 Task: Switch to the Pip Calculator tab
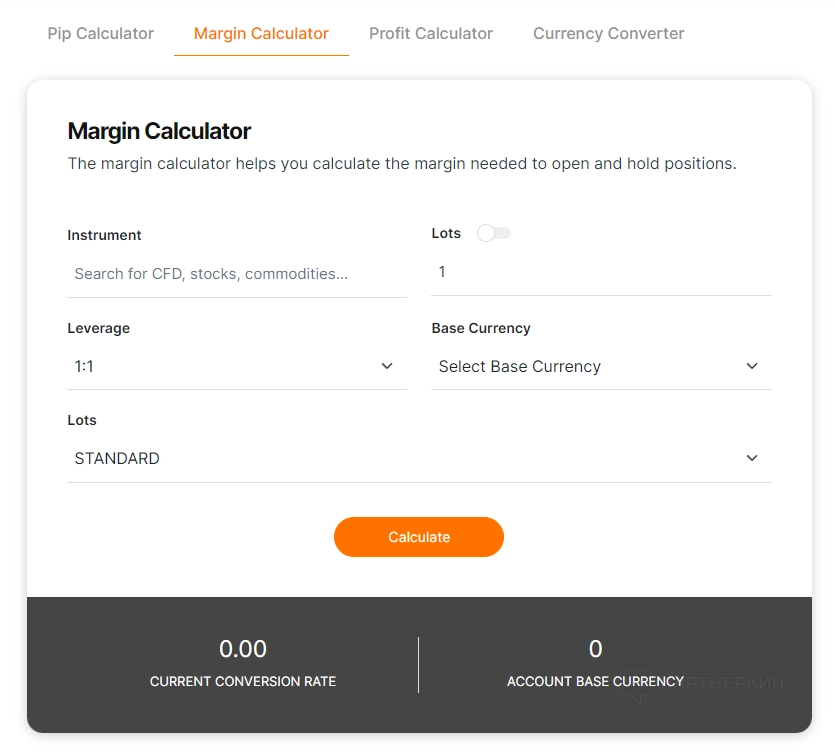click(100, 33)
